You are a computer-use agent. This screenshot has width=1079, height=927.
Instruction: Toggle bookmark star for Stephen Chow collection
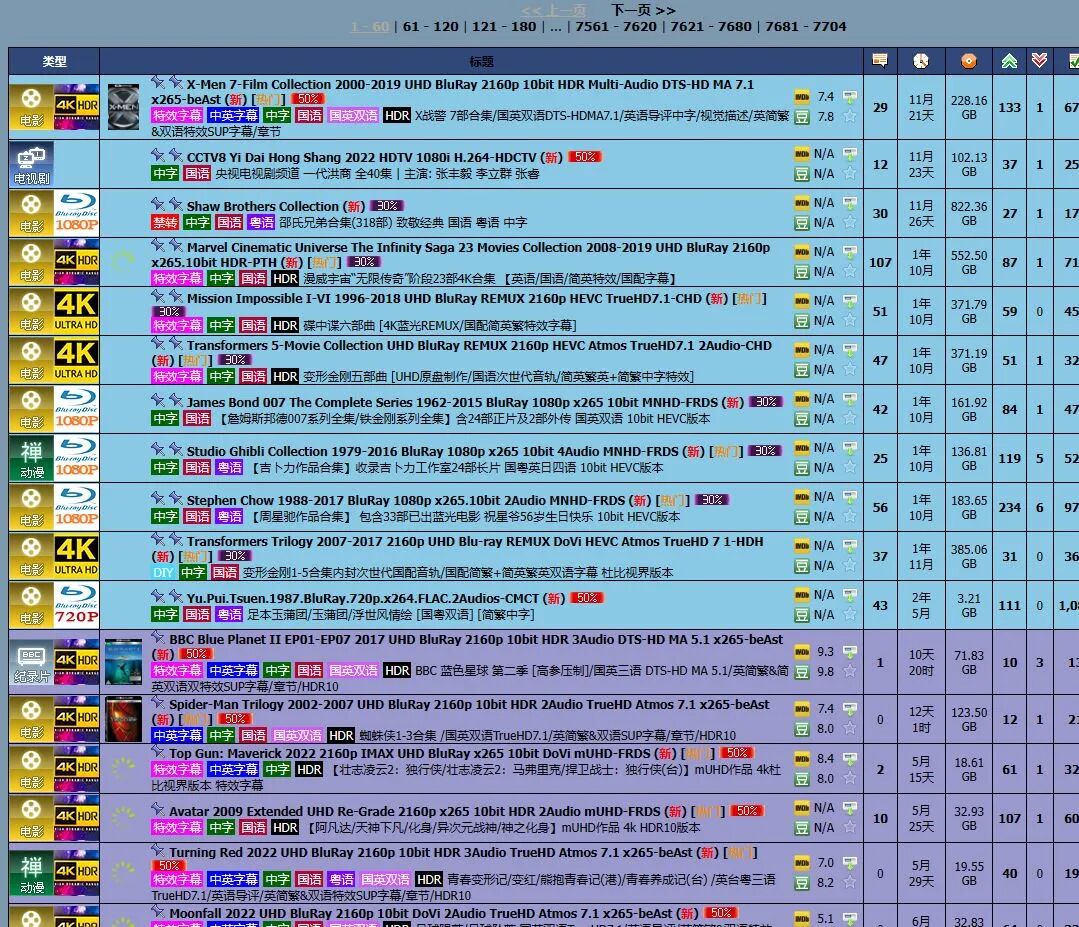tap(850, 516)
